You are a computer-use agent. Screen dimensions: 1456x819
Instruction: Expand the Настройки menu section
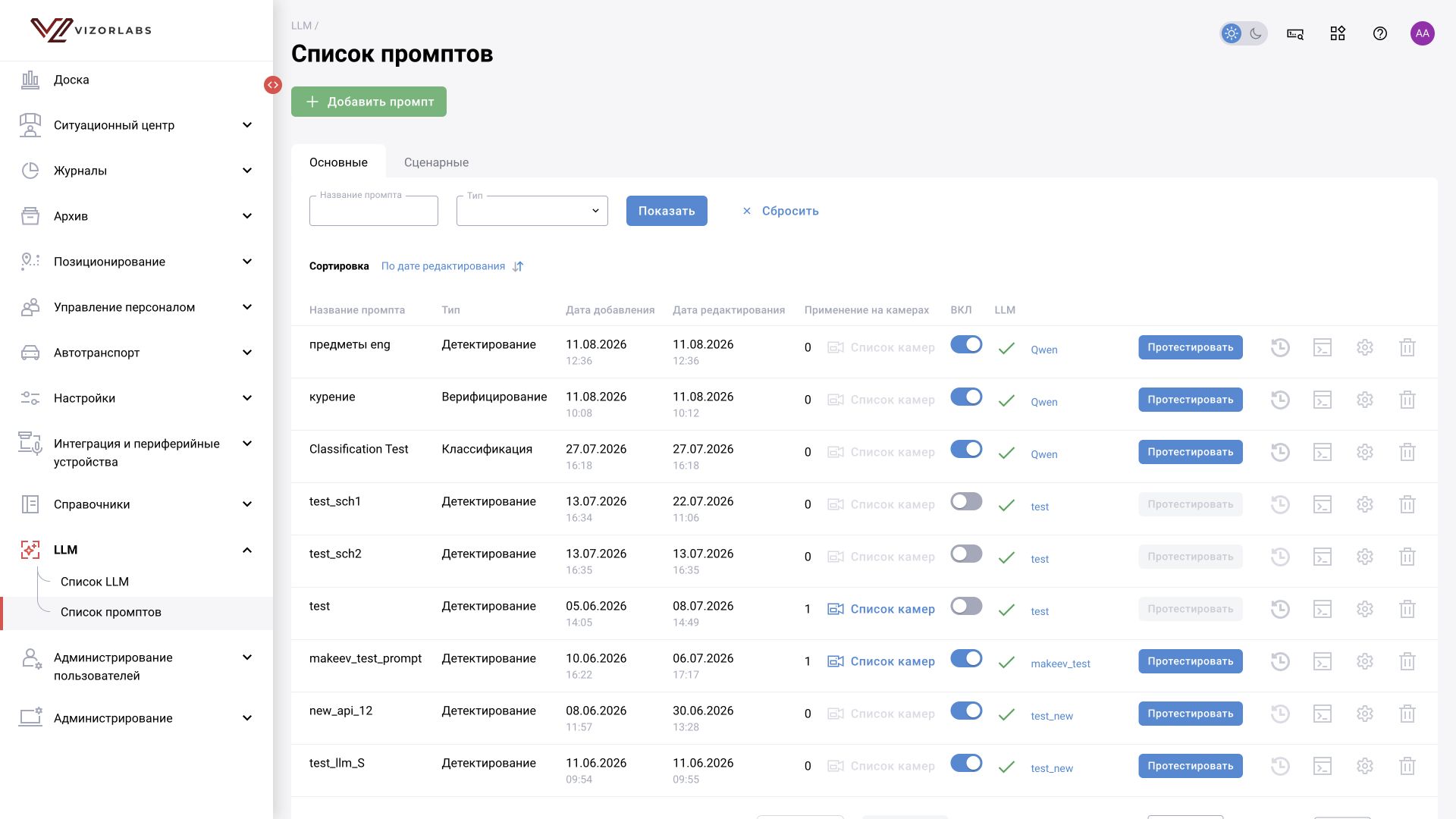[x=247, y=398]
